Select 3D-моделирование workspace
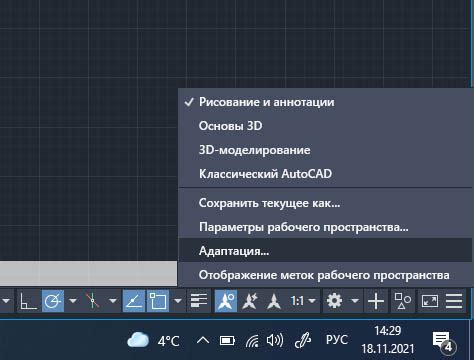This screenshot has height=360, width=474. pos(325,150)
